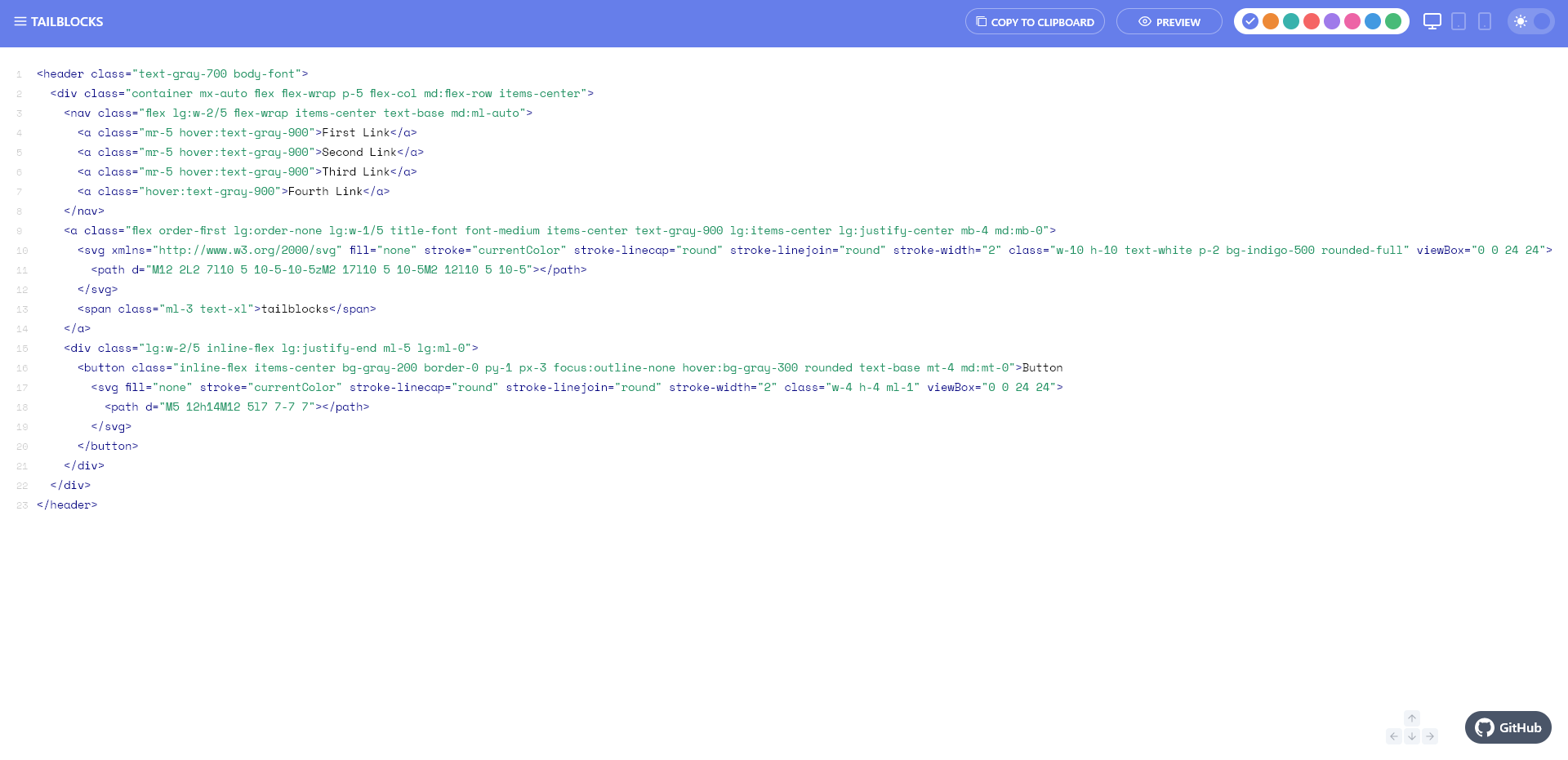
Task: Click the closing header tag on line 23
Action: click(x=67, y=504)
